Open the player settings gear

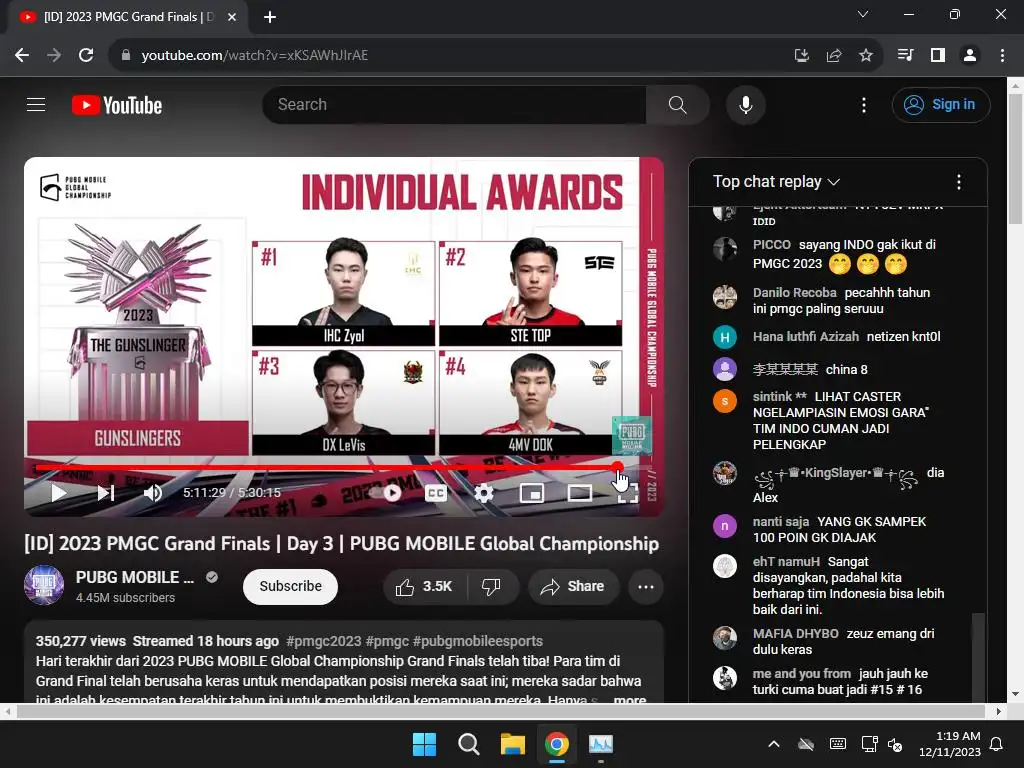(484, 493)
